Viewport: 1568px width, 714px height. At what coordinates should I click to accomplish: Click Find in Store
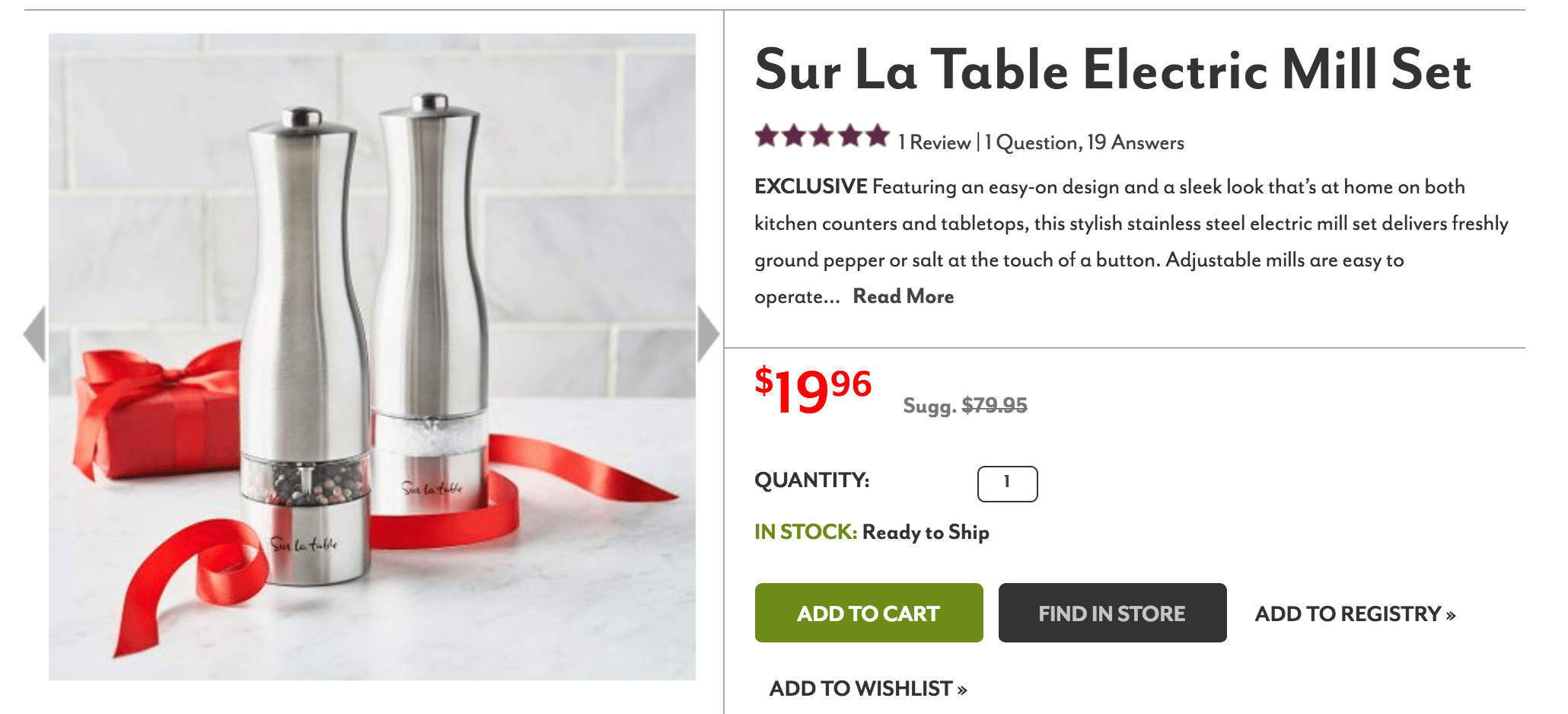pyautogui.click(x=1112, y=613)
